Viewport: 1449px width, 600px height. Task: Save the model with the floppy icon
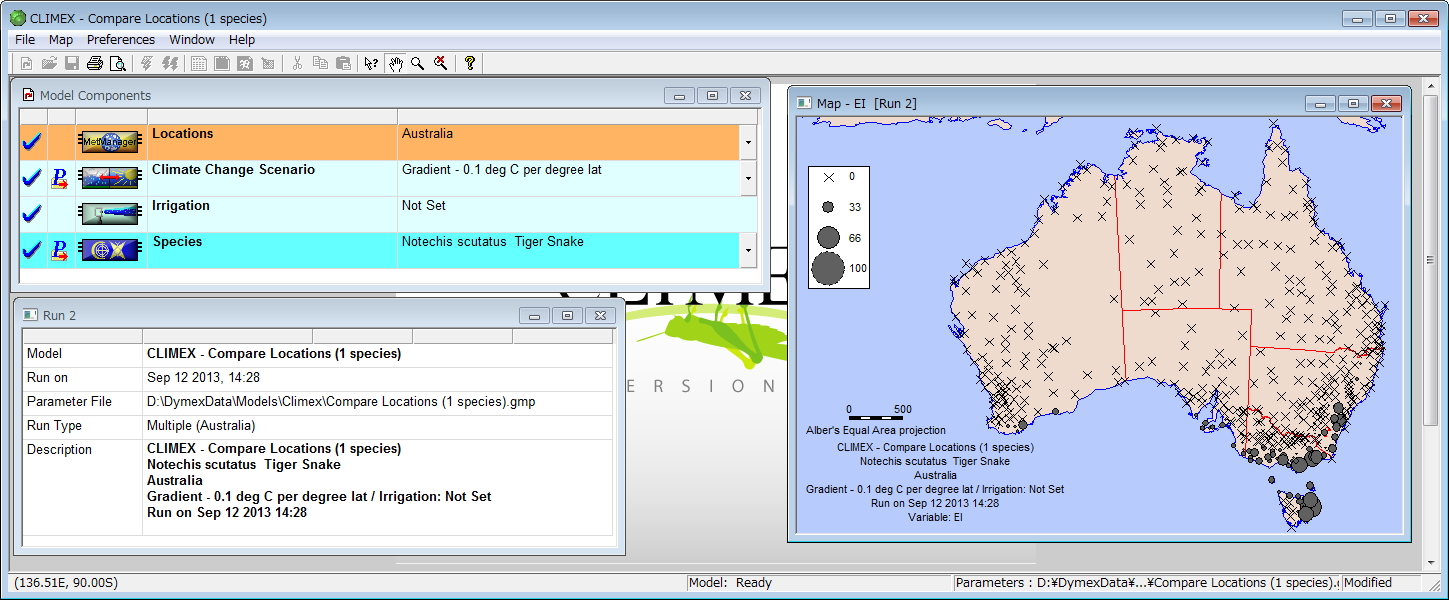click(72, 63)
